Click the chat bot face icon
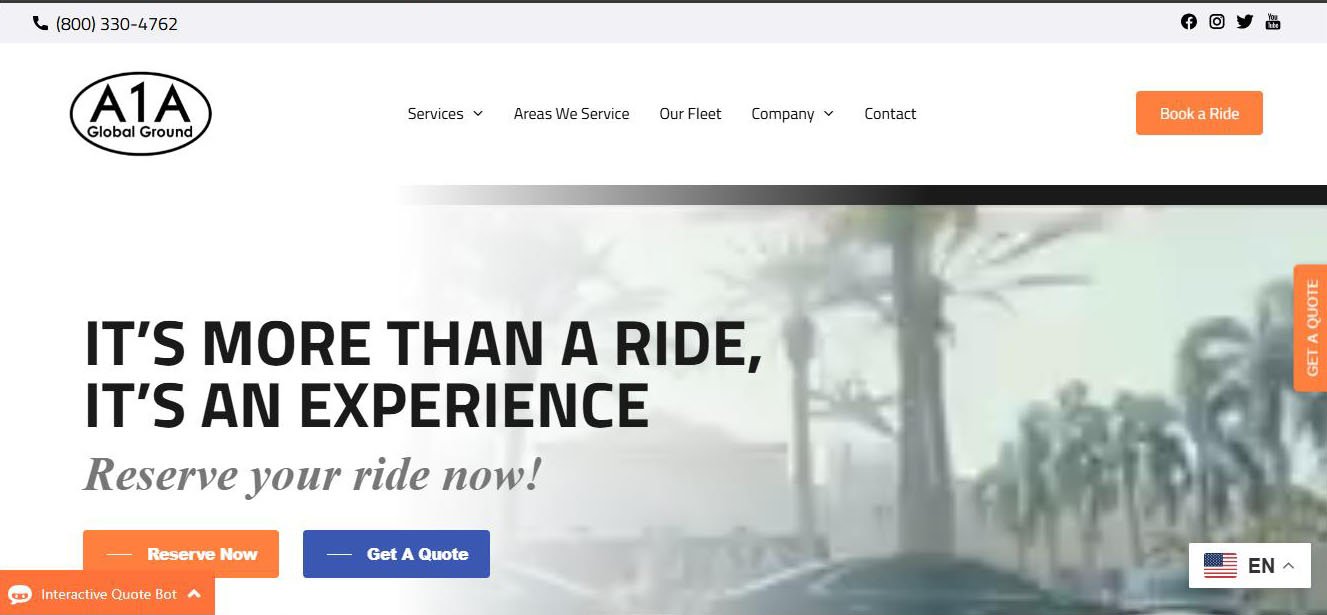The width and height of the screenshot is (1327, 615). tap(20, 595)
